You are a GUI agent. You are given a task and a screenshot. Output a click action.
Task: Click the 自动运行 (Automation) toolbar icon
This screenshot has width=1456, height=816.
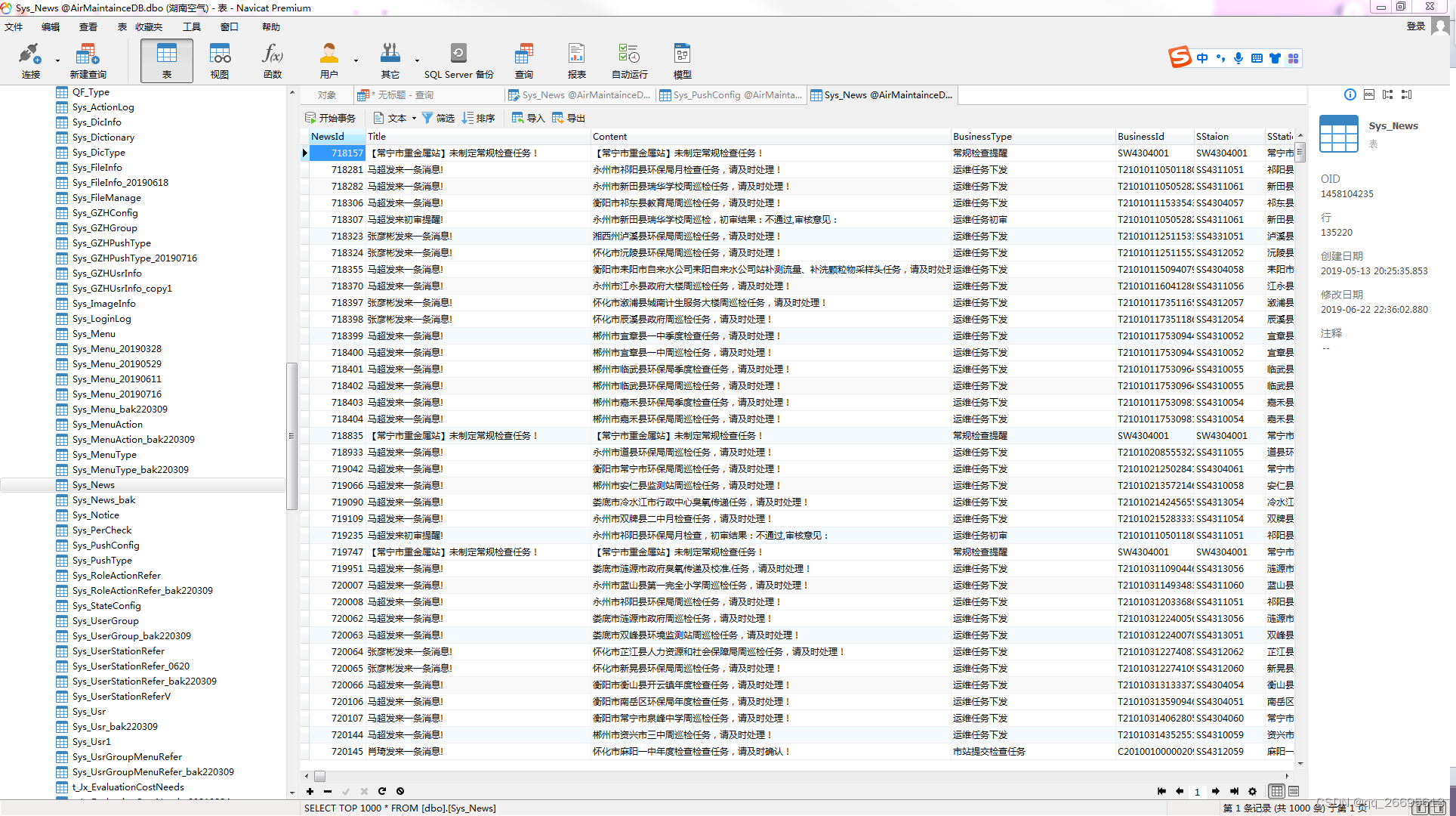click(629, 60)
